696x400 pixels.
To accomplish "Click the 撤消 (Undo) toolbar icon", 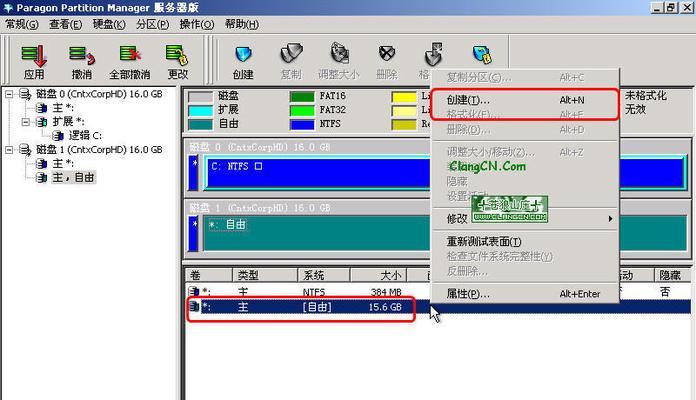I will tap(82, 55).
